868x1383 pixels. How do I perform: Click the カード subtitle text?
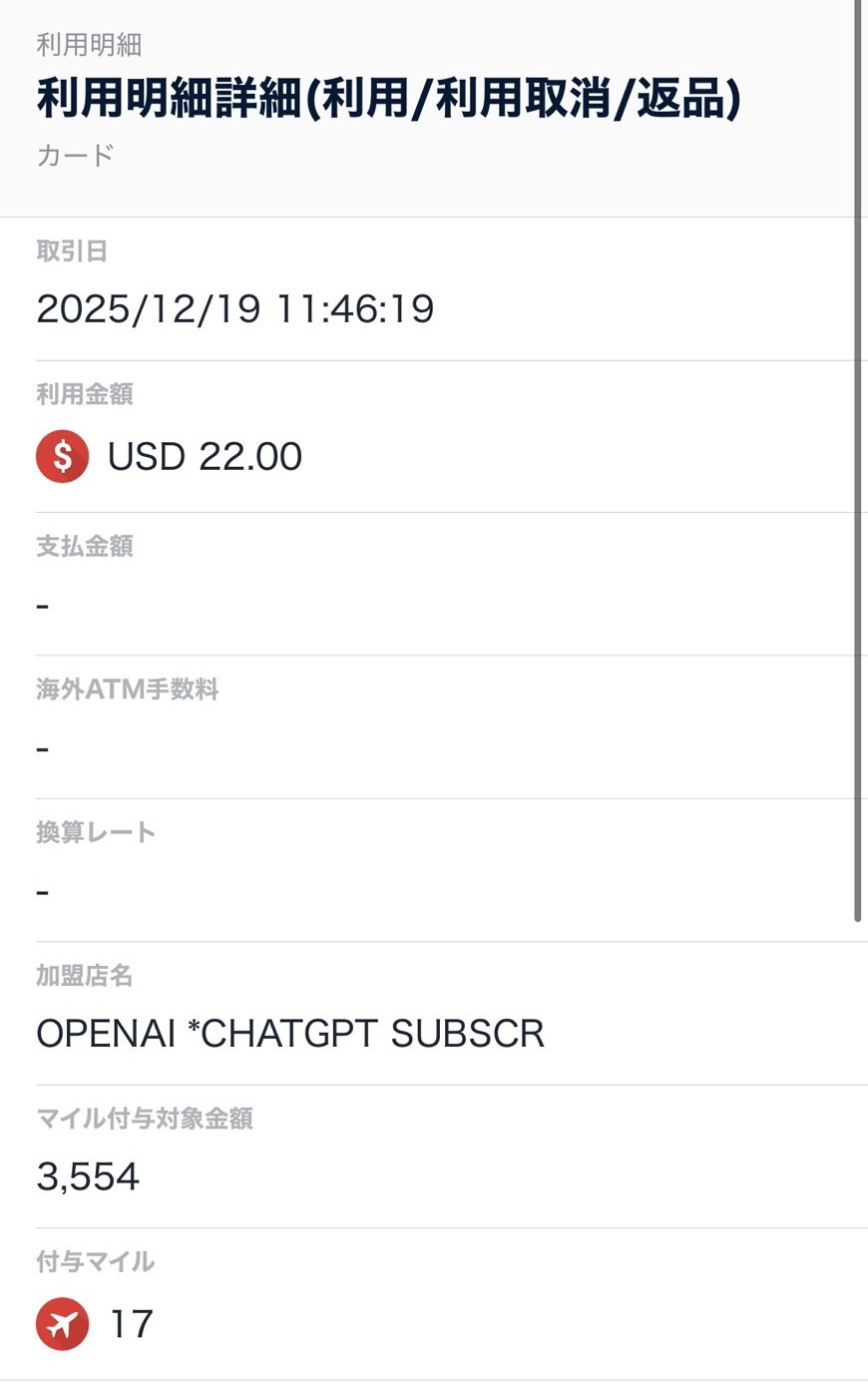[75, 156]
